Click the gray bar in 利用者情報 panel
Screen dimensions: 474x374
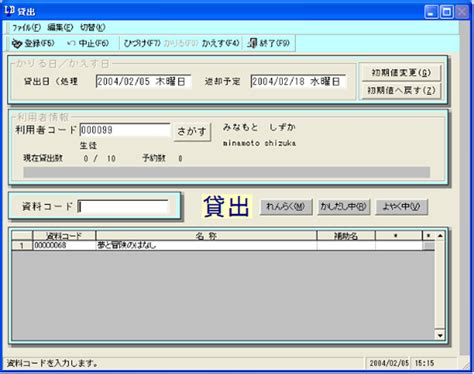pyautogui.click(x=227, y=172)
